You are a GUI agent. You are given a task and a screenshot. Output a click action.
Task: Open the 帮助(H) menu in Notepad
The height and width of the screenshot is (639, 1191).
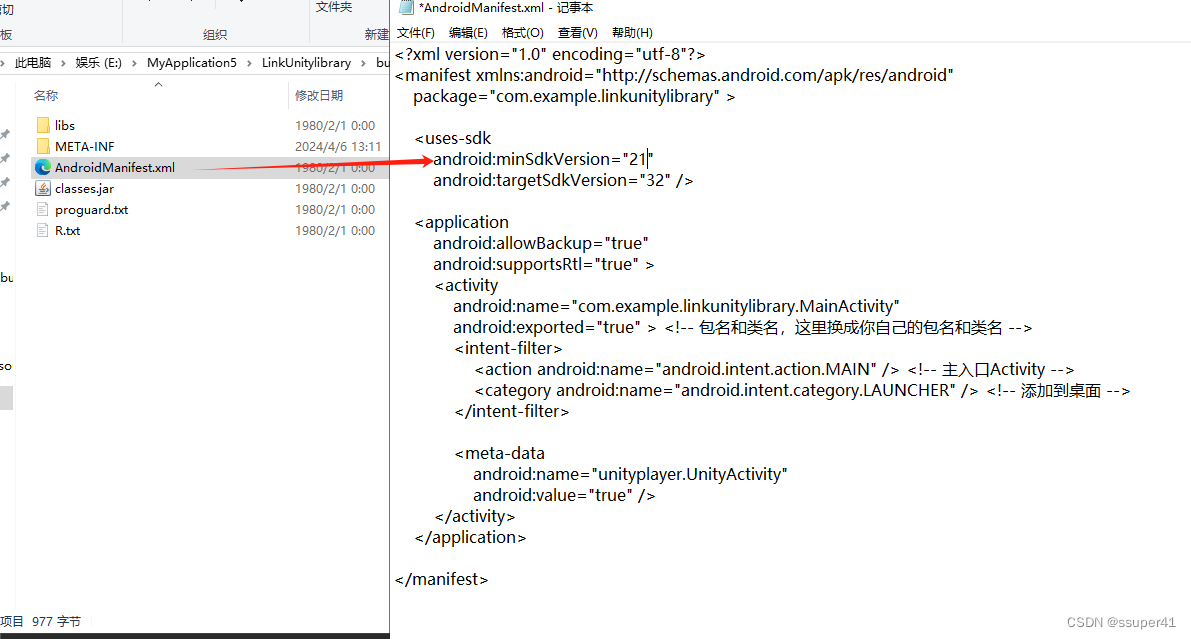coord(632,33)
